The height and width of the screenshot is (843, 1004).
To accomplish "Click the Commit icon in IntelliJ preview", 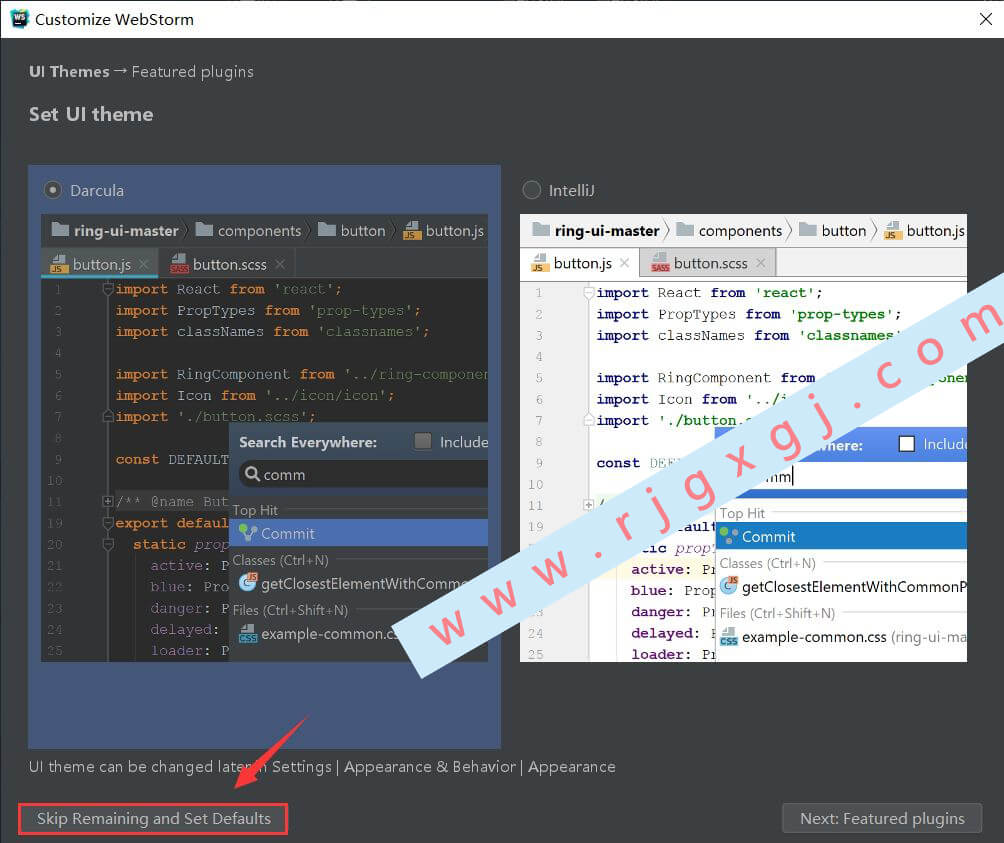I will pyautogui.click(x=729, y=536).
